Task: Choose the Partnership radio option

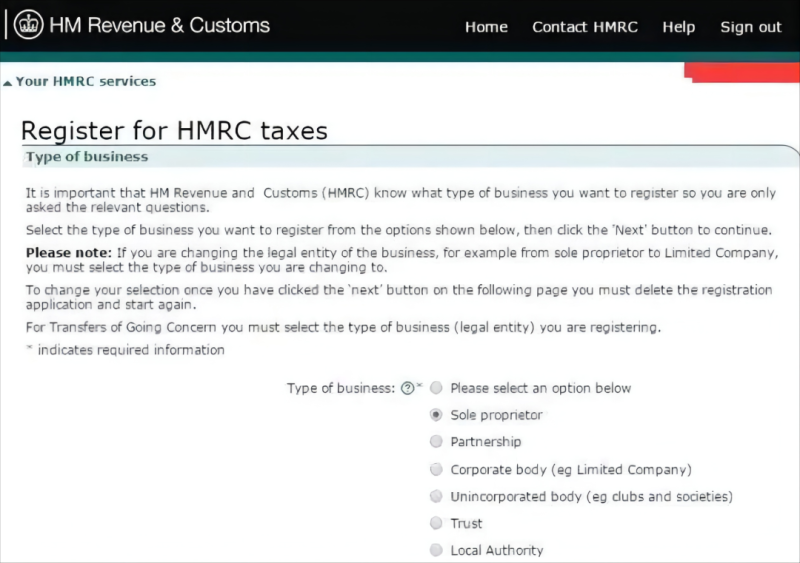Action: [436, 441]
